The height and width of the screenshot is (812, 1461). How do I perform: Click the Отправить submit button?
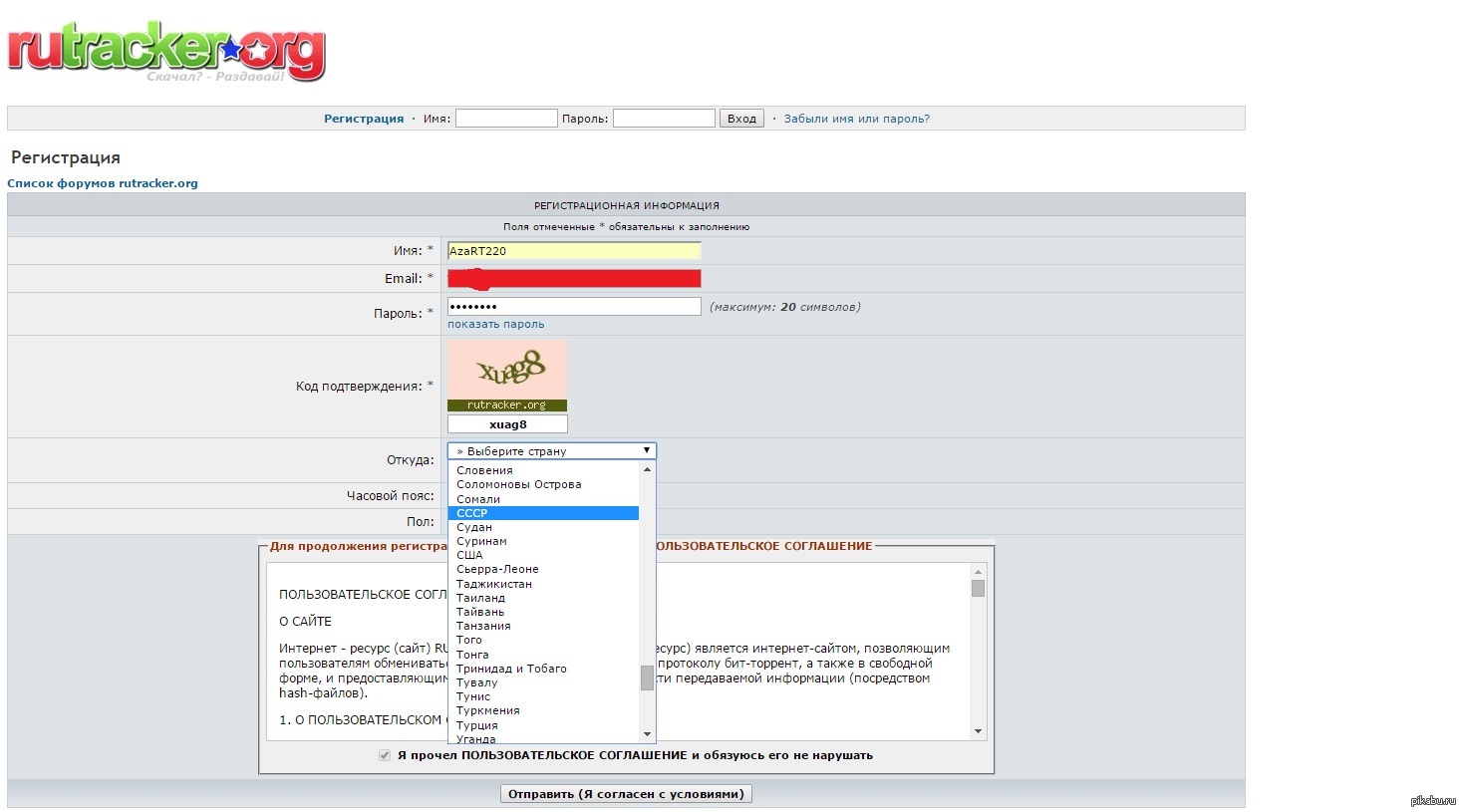click(626, 794)
